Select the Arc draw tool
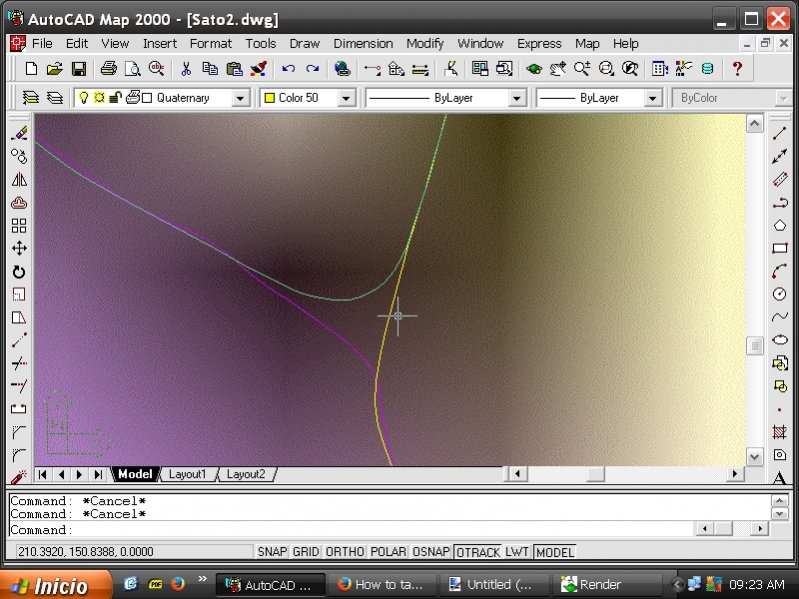Viewport: 799px width, 599px height. tap(780, 271)
